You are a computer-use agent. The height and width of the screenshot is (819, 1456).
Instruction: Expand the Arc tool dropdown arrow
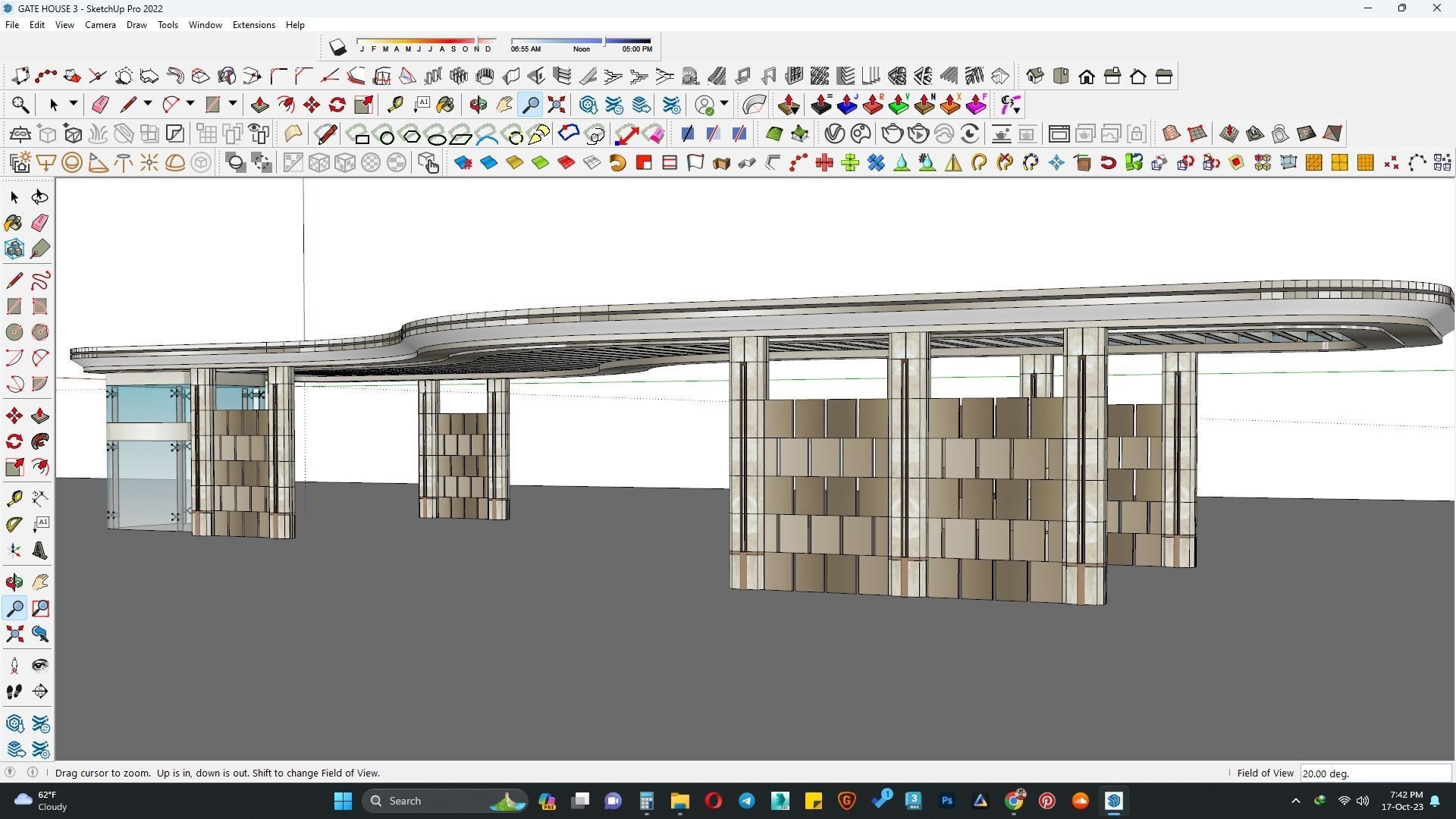pos(190,104)
